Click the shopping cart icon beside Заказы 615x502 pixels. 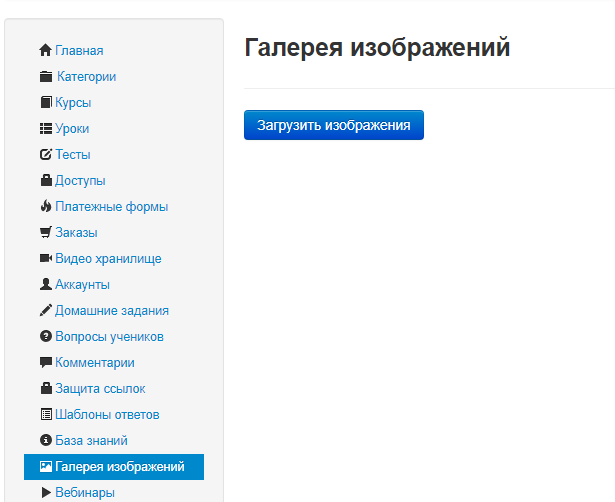46,232
